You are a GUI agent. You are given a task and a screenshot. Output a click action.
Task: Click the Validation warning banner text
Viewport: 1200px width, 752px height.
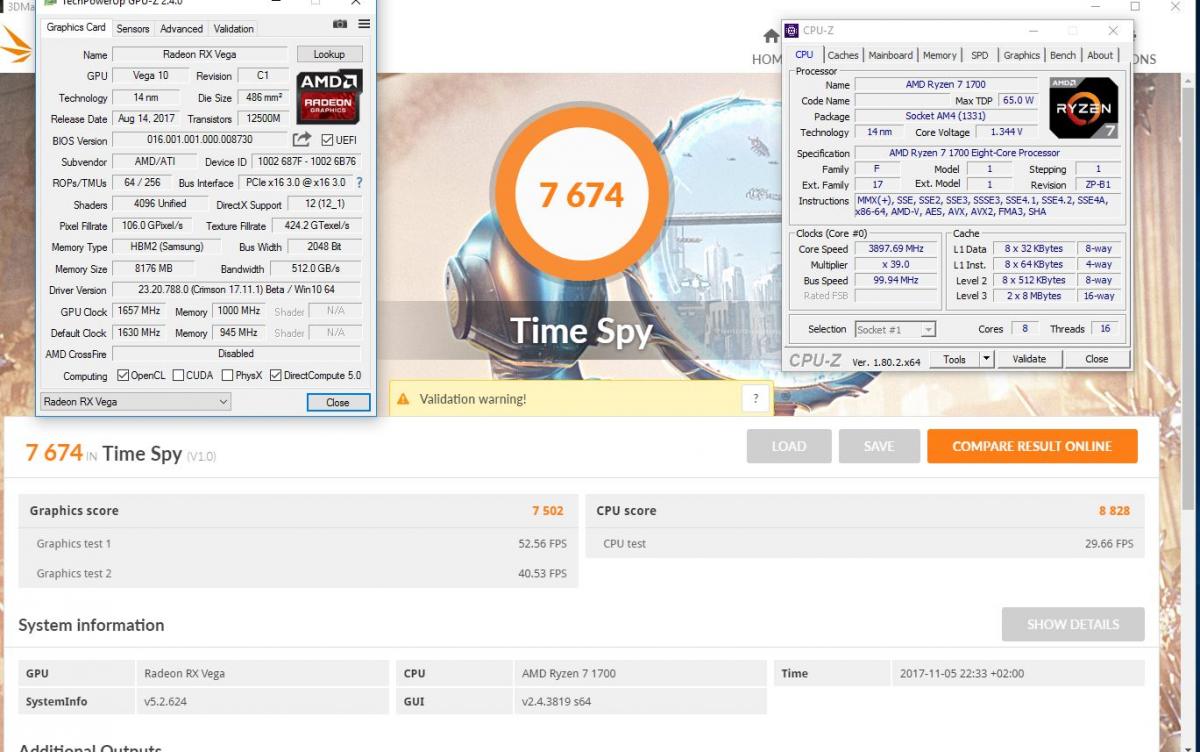coord(472,399)
